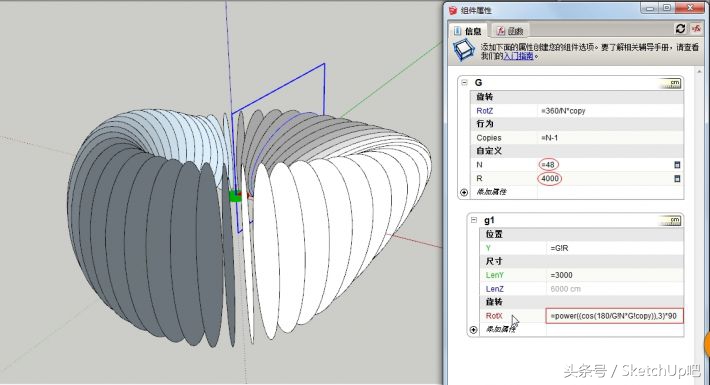Viewport: 710px width, 385px height.
Task: Select the LenZ attribute name
Action: click(x=494, y=289)
